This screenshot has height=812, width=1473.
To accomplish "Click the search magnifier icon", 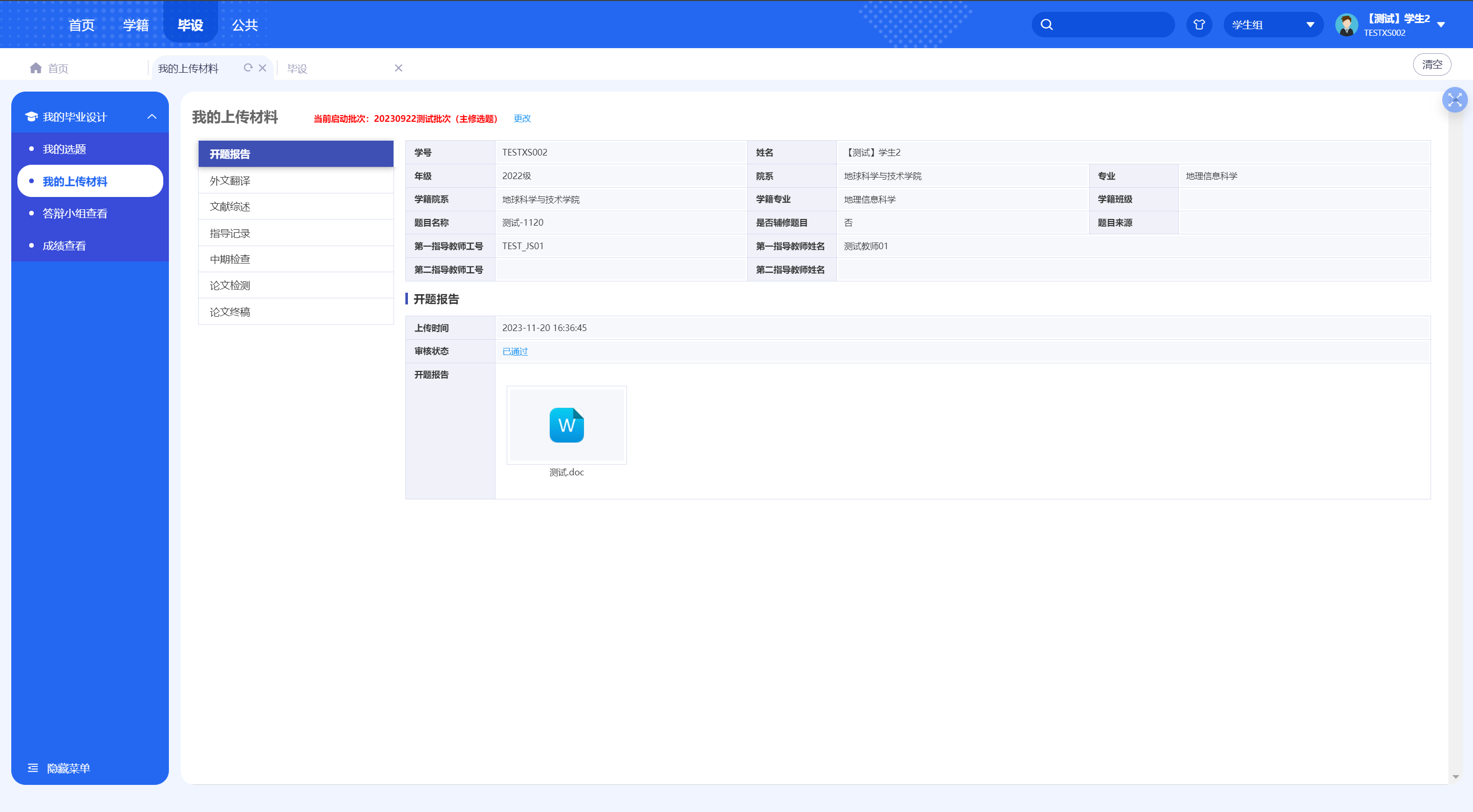I will point(1047,25).
